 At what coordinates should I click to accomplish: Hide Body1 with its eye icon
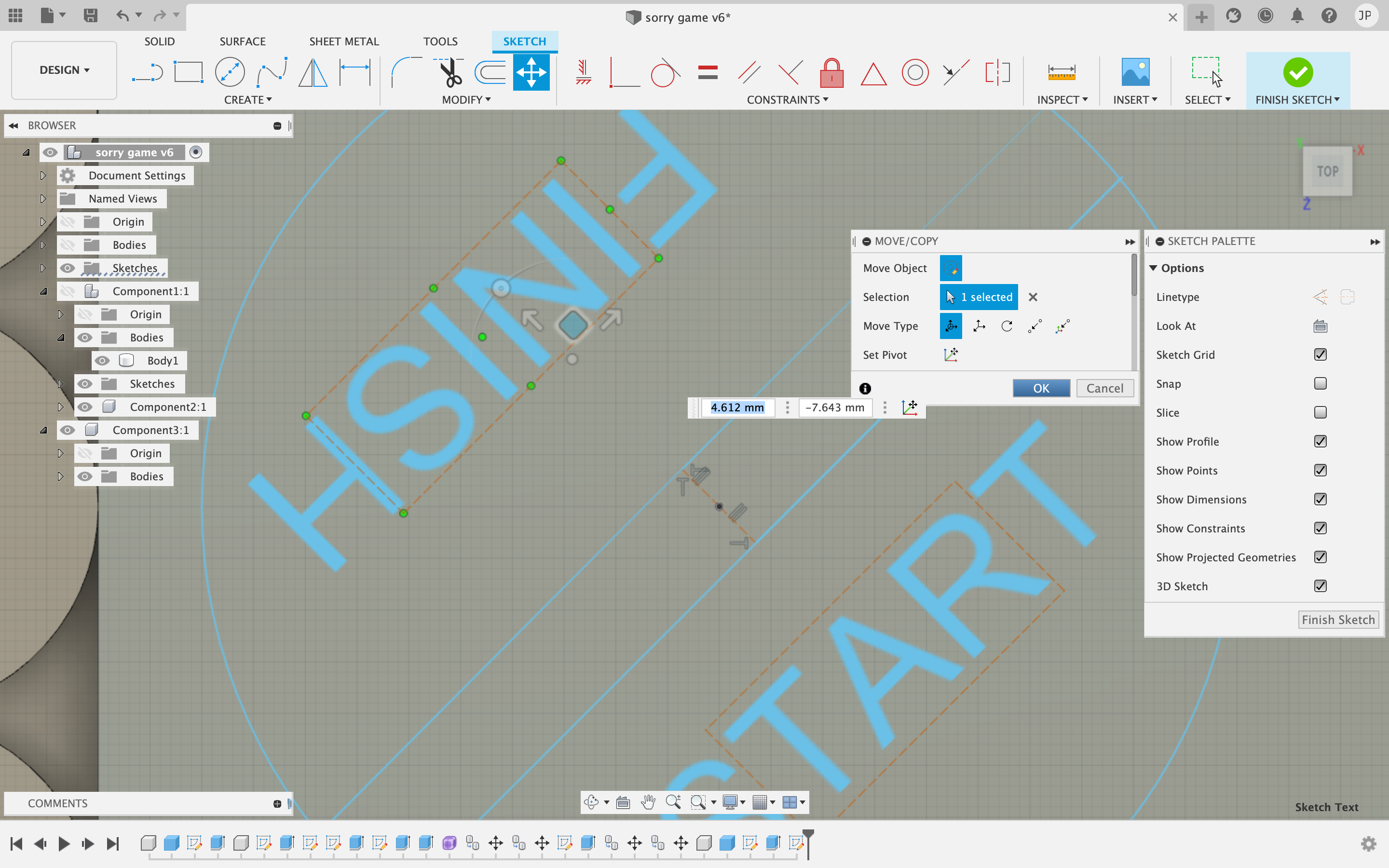click(x=102, y=361)
